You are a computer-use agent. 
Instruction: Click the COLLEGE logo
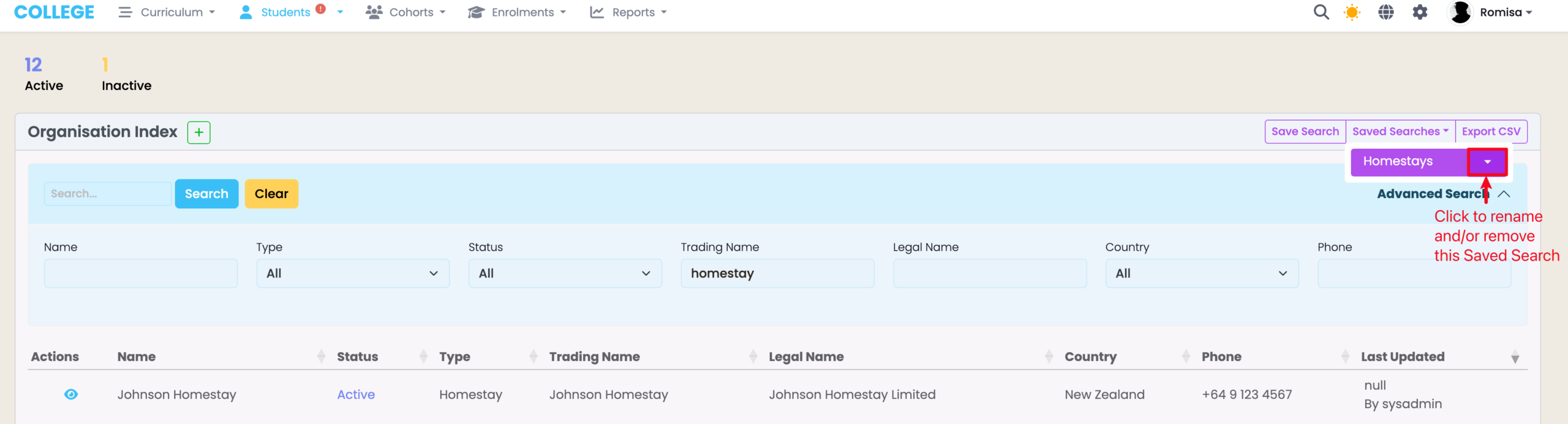point(54,12)
